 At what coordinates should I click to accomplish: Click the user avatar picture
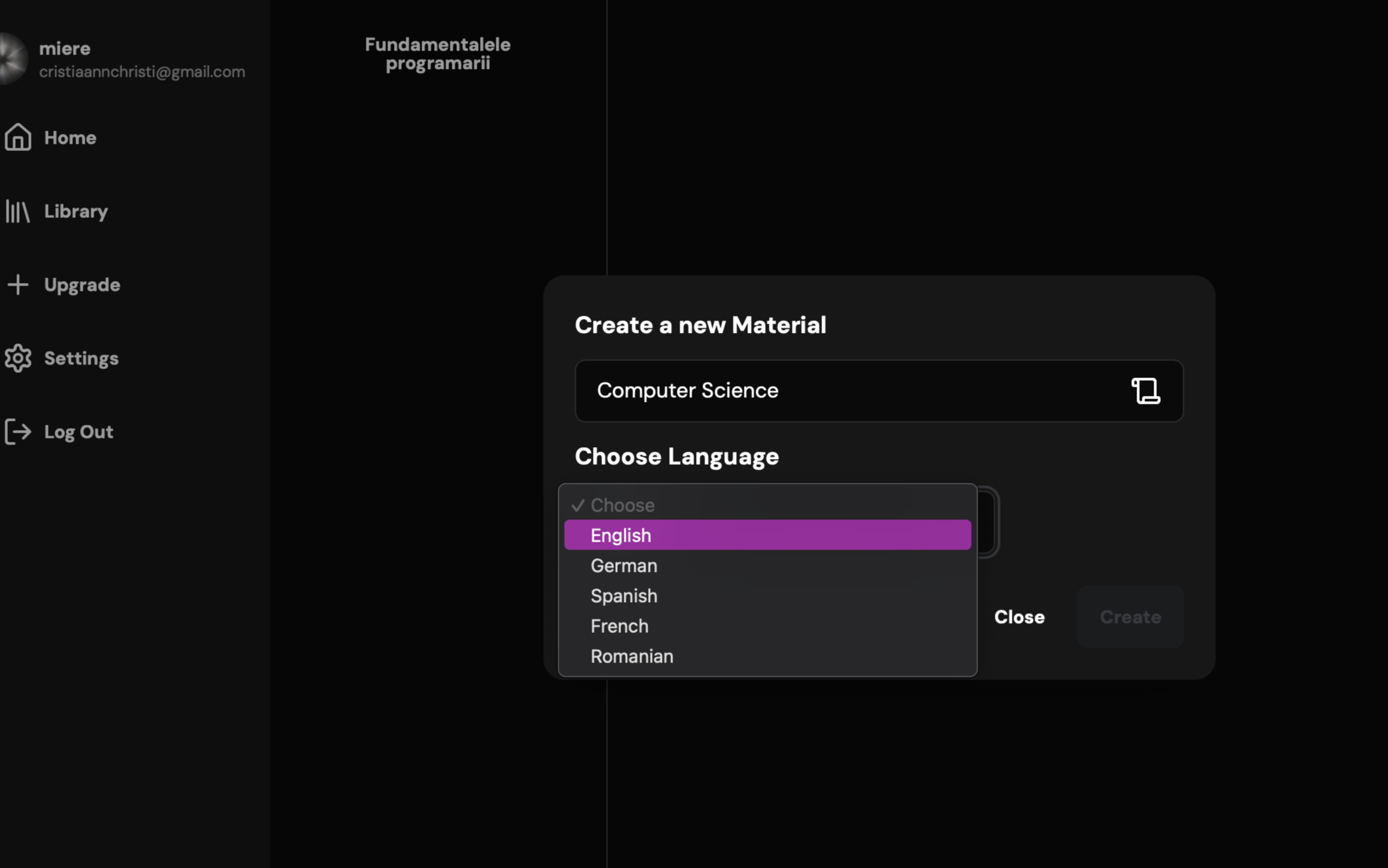(12, 59)
